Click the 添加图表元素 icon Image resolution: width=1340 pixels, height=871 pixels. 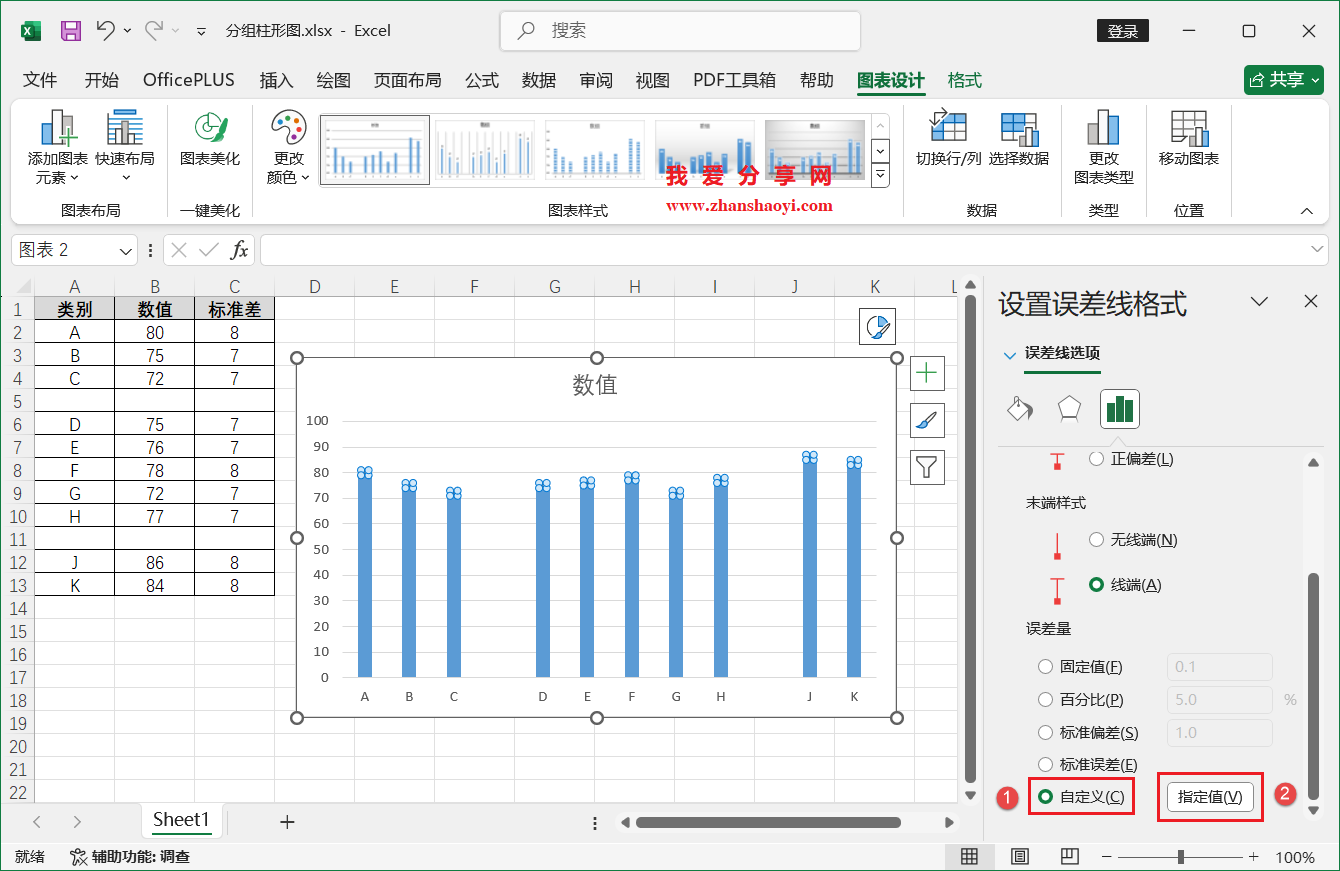click(x=56, y=145)
